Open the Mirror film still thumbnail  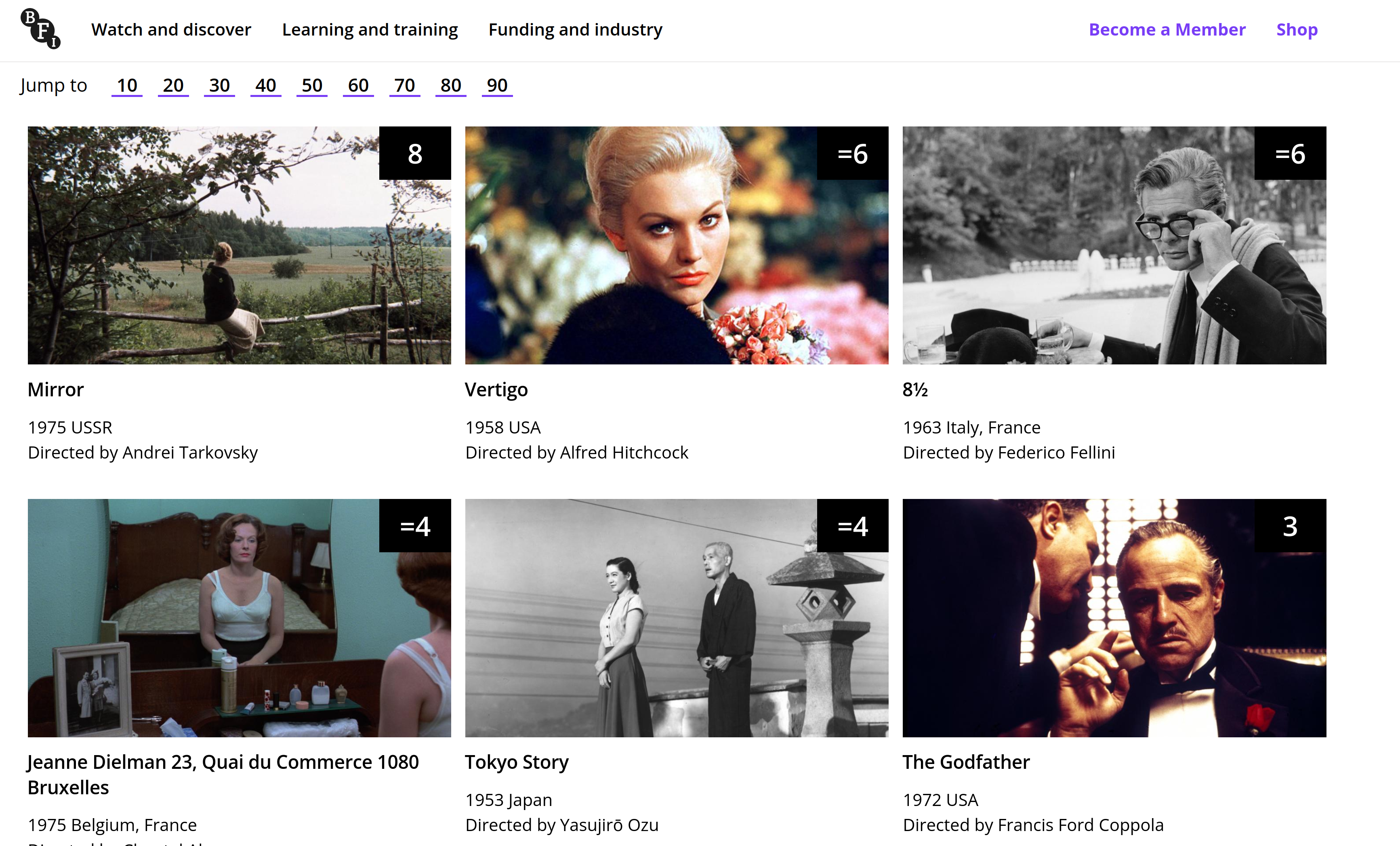(239, 245)
